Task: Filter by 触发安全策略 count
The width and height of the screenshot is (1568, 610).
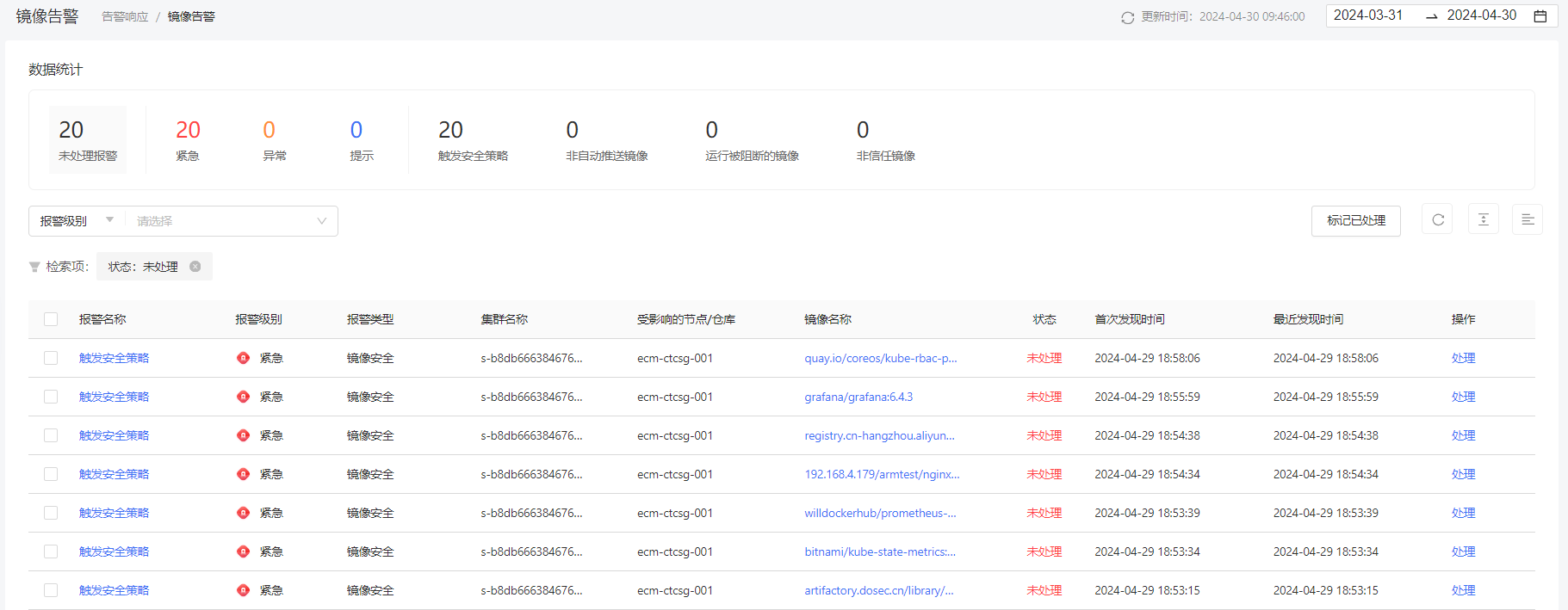Action: pyautogui.click(x=473, y=140)
